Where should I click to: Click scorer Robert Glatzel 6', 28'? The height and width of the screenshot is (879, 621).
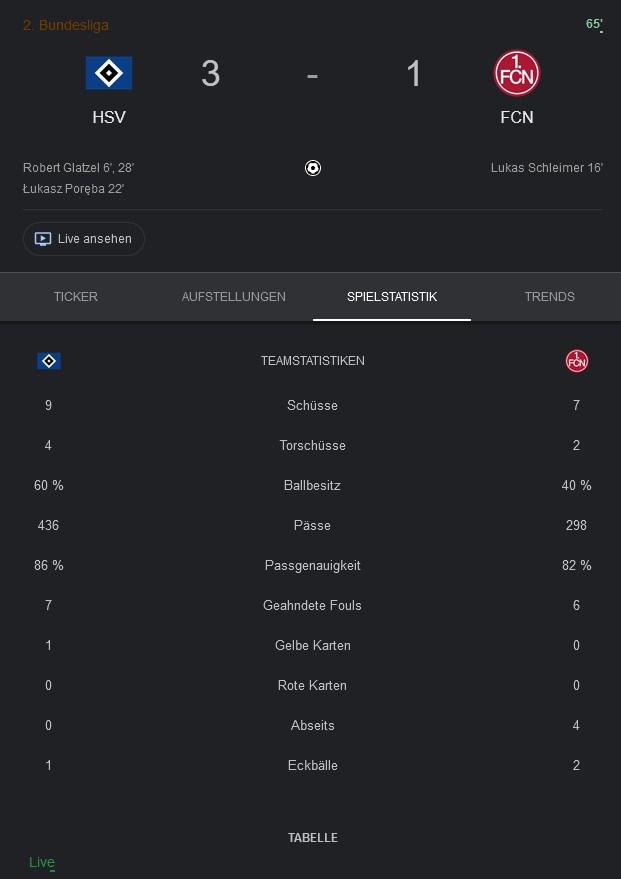tap(78, 168)
